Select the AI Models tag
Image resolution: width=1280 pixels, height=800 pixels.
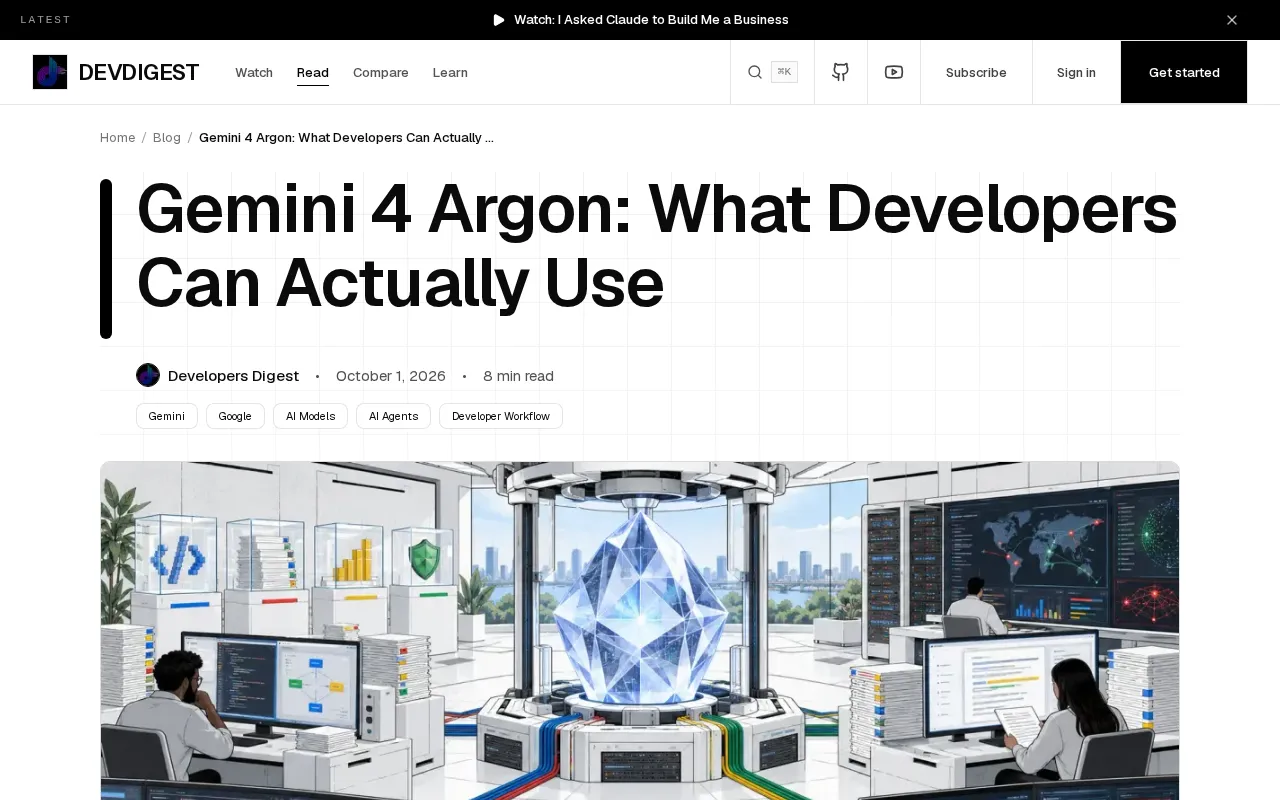click(x=310, y=416)
